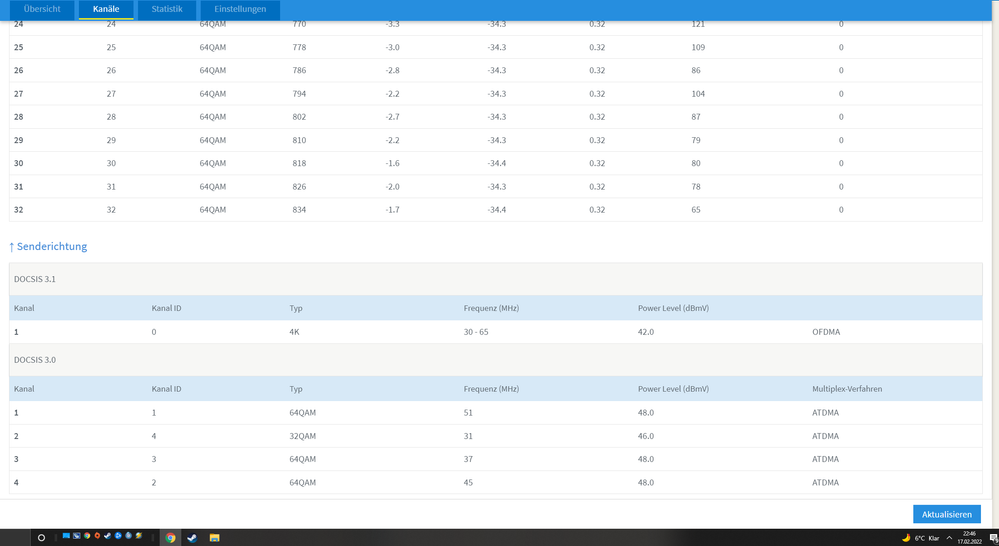
Task: Click frequency 51 in DOCSIS 3.0 table
Action: 468,413
